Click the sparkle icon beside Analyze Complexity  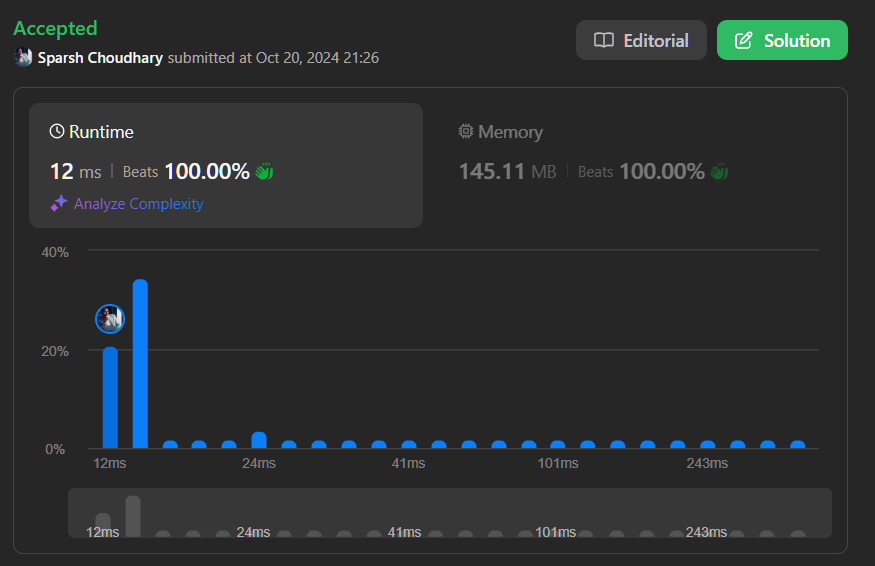pos(59,204)
